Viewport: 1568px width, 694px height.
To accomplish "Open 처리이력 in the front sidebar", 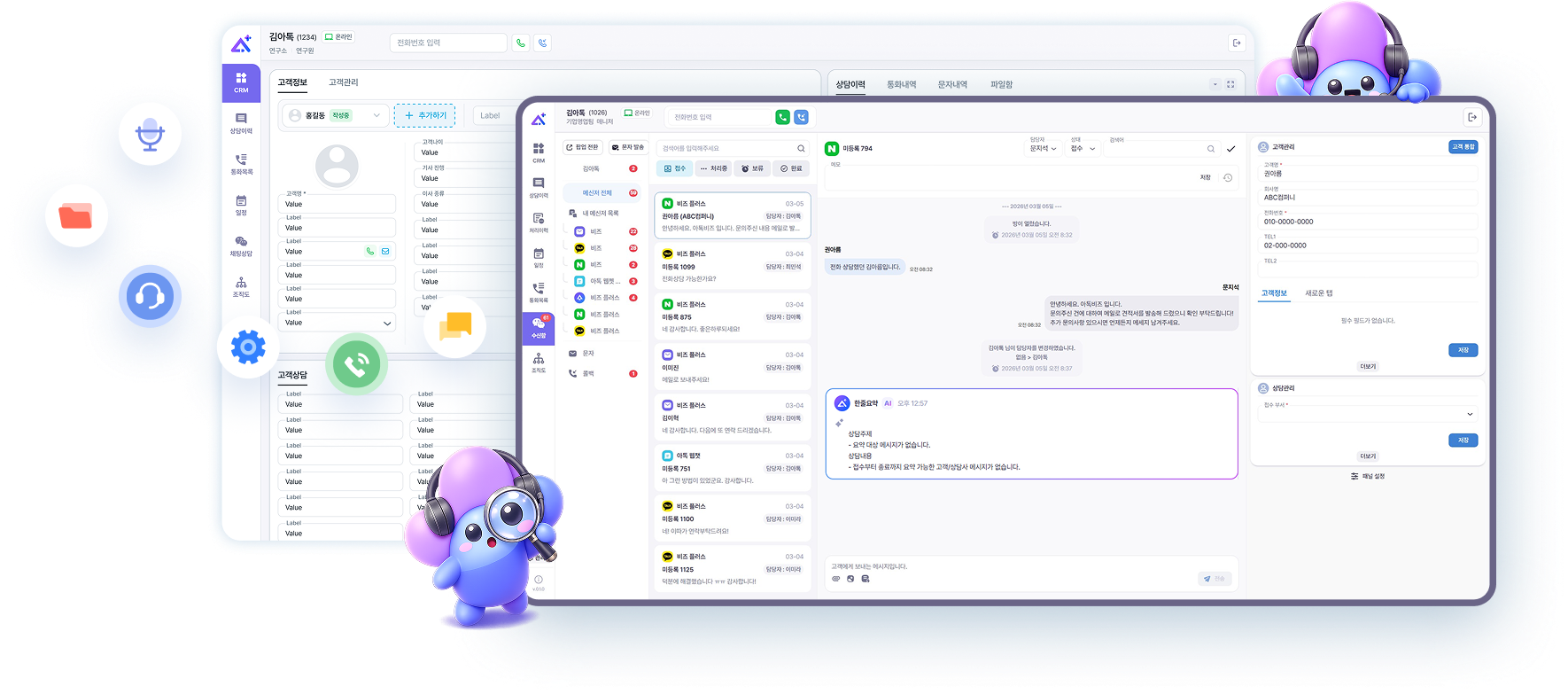I will (539, 222).
